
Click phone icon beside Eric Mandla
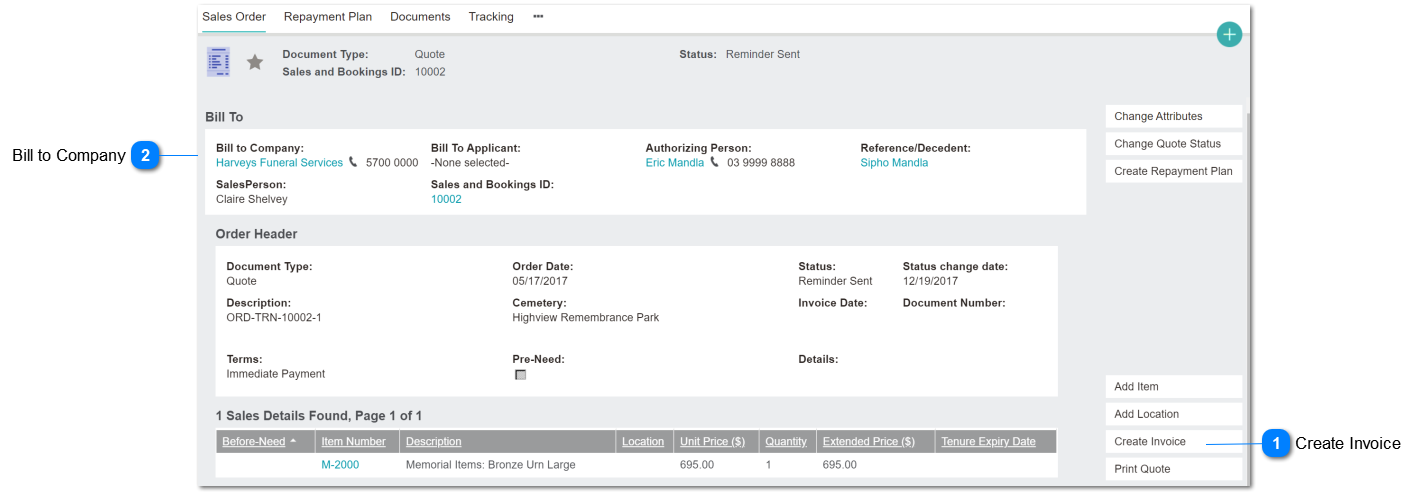(714, 162)
